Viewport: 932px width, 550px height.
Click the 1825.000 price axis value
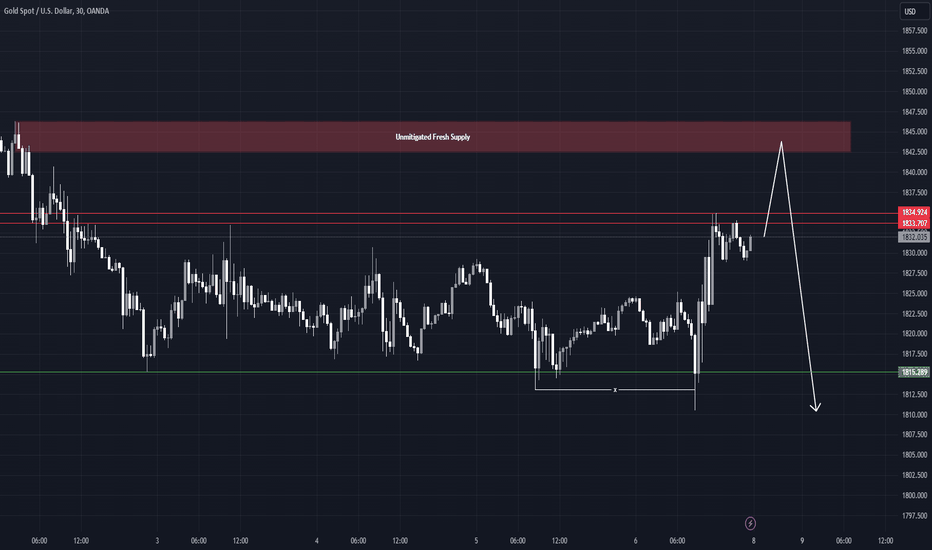[914, 294]
